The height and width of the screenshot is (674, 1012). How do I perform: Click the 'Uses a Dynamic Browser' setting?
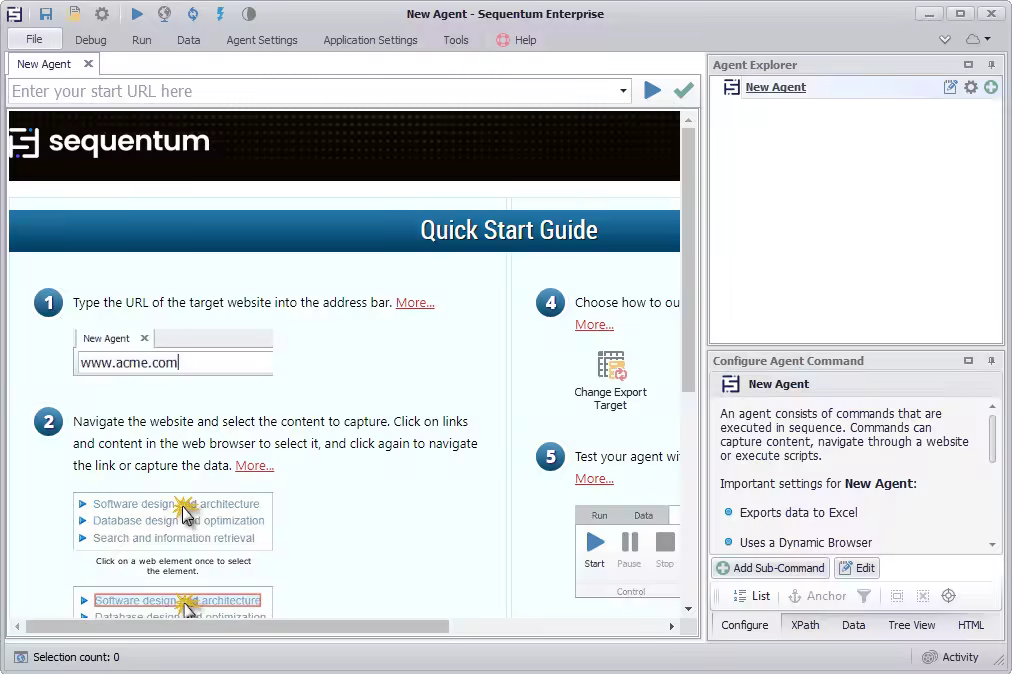click(805, 543)
